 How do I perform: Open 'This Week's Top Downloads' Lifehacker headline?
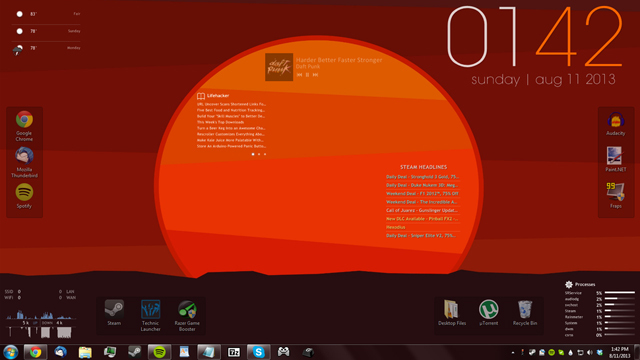[220, 122]
